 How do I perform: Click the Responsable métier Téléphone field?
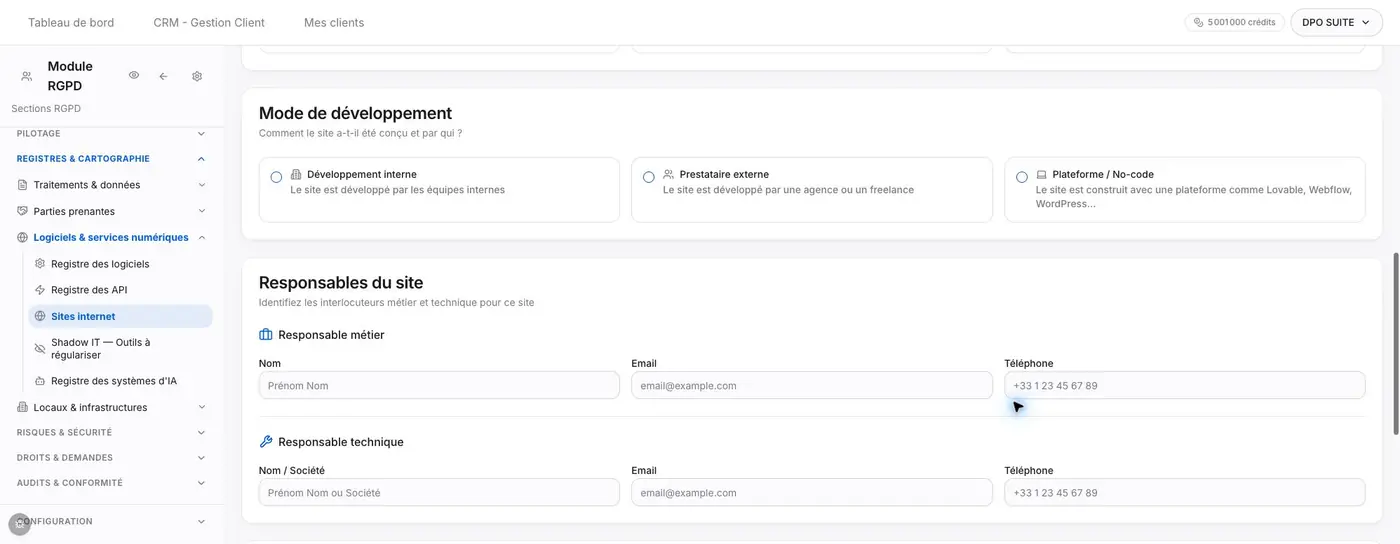pyautogui.click(x=1185, y=385)
